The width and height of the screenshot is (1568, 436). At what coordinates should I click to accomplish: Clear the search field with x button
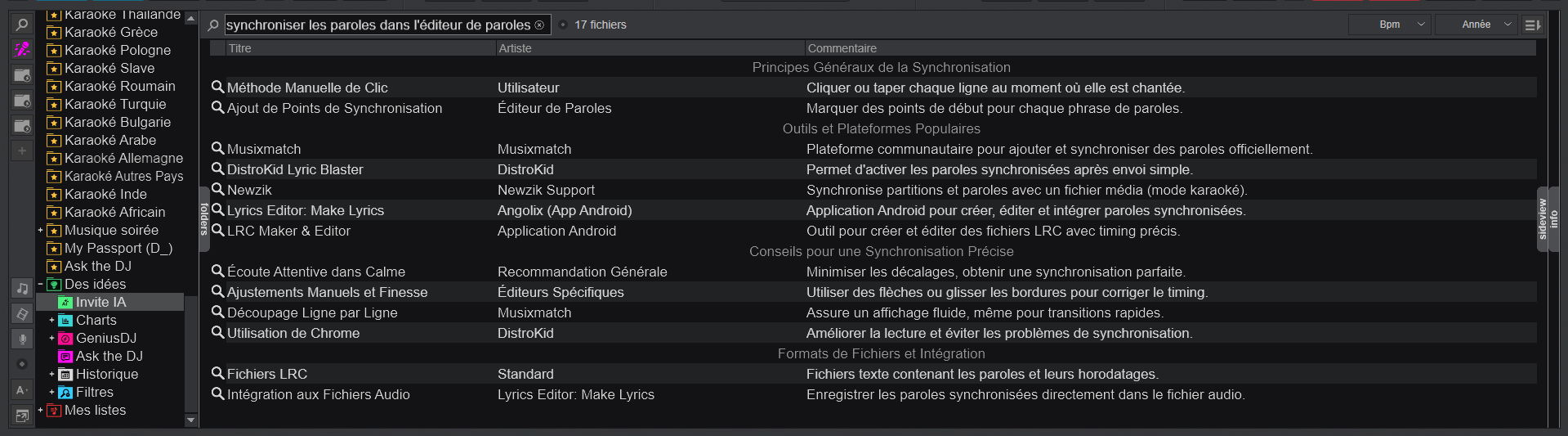(x=539, y=25)
